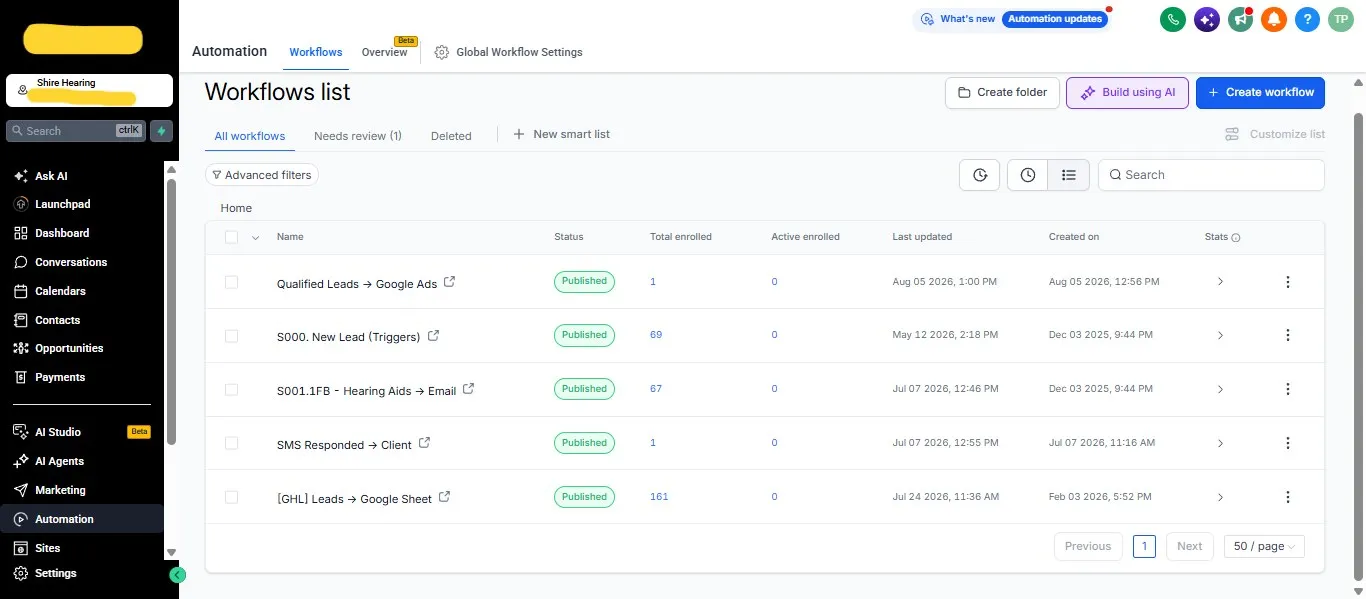Open S000. New Lead (Triggers) external link icon
Viewport: 1366px width, 599px height.
(x=433, y=336)
